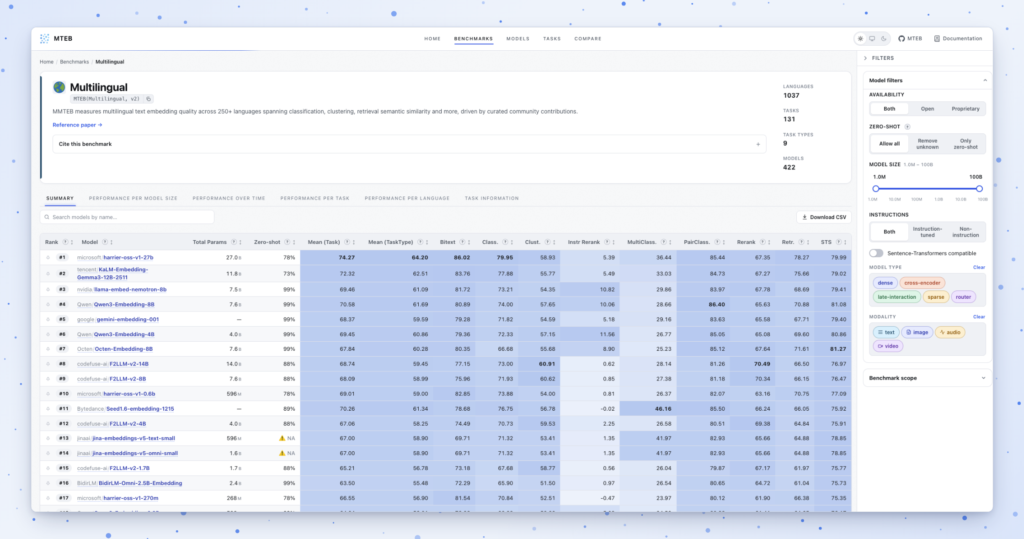Click the Search models by name field
Image resolution: width=1024 pixels, height=539 pixels.
(127, 217)
